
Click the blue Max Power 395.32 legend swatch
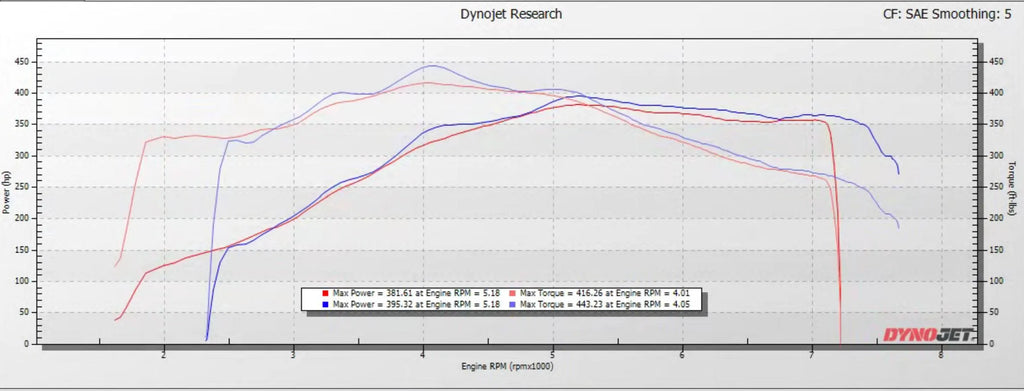325,304
